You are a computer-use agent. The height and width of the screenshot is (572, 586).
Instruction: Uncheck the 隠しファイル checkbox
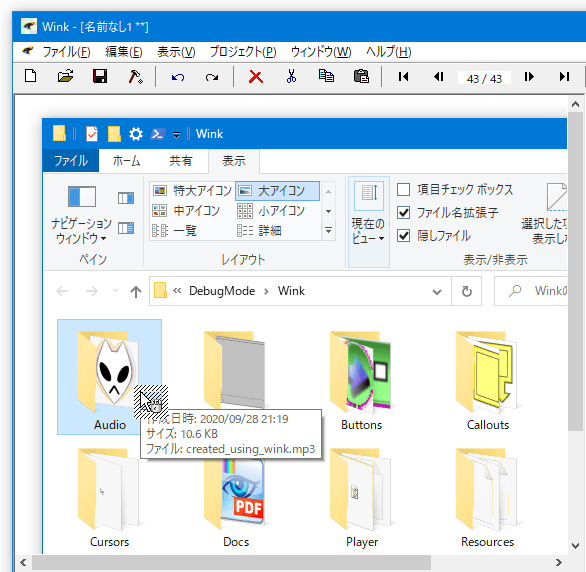pyautogui.click(x=404, y=236)
